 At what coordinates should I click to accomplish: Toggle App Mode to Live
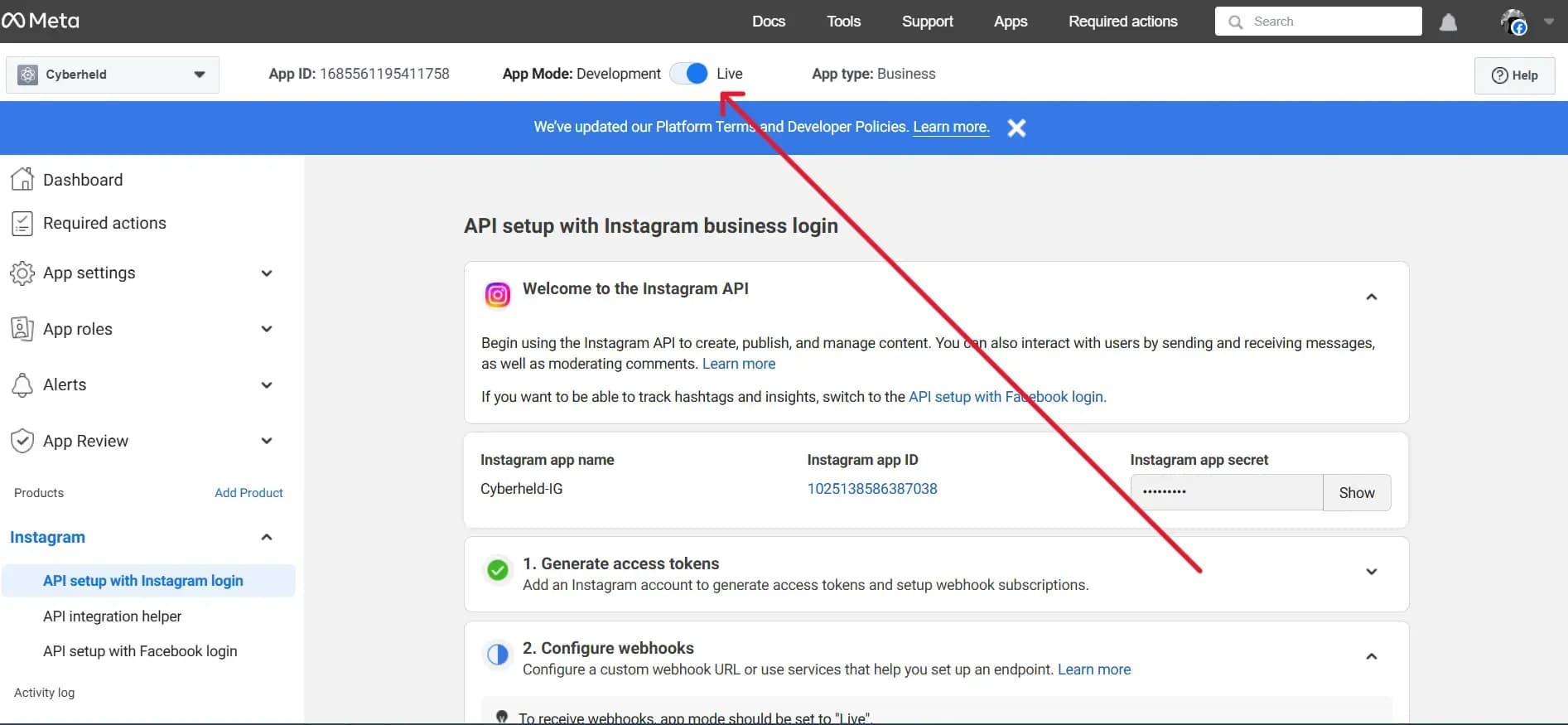[689, 74]
